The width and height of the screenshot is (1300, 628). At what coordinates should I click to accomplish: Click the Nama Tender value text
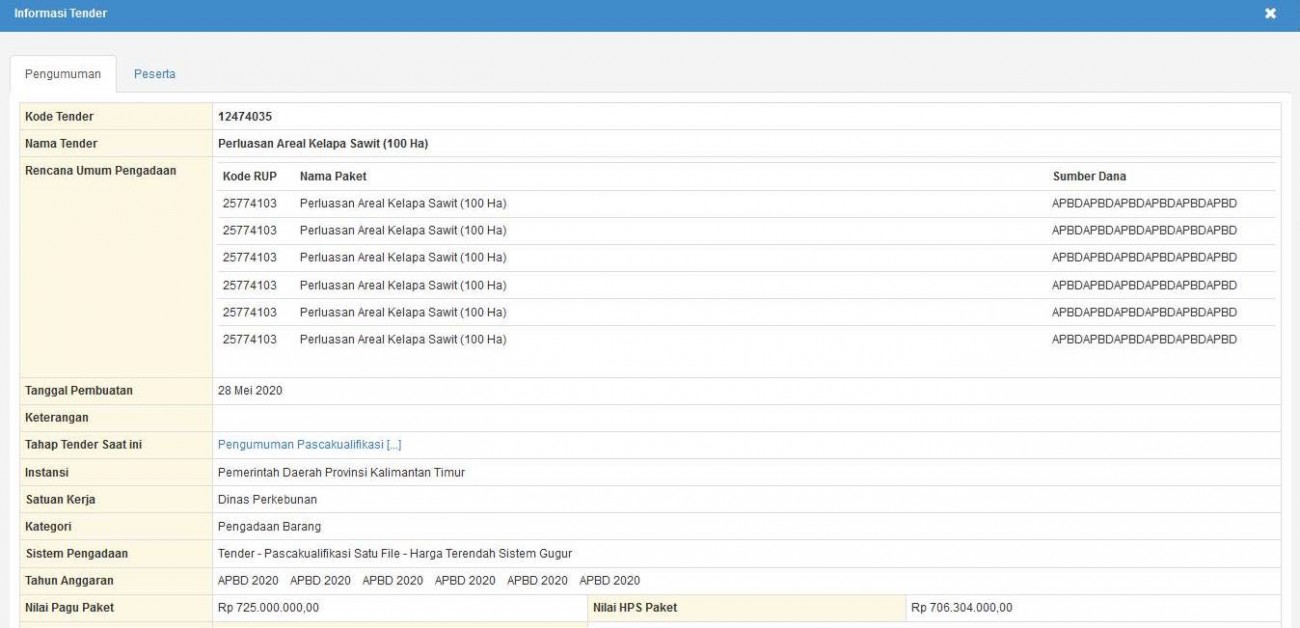tap(323, 144)
